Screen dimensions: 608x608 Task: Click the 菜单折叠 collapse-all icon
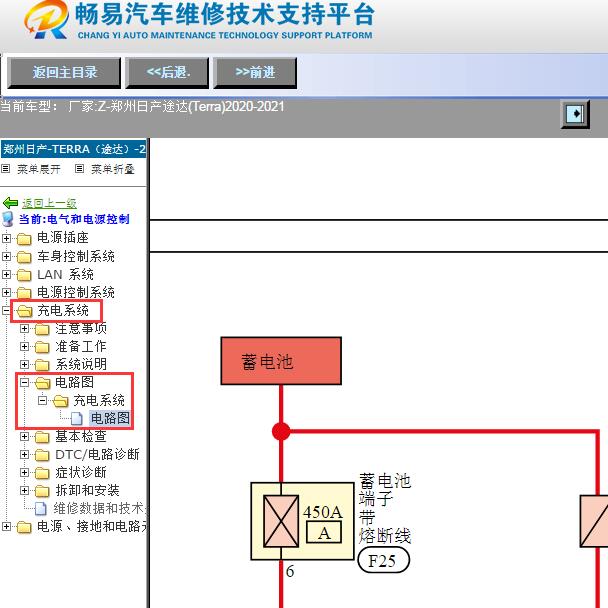tap(79, 169)
